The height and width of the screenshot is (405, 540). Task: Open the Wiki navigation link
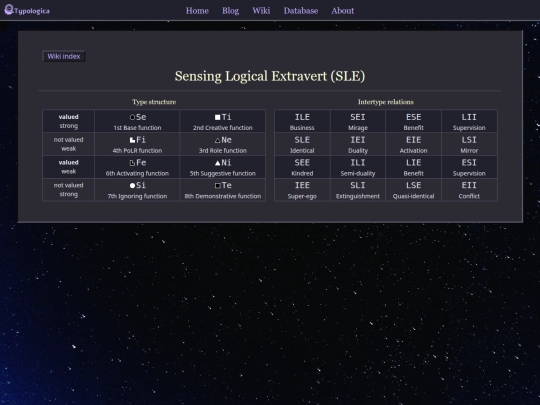click(261, 11)
